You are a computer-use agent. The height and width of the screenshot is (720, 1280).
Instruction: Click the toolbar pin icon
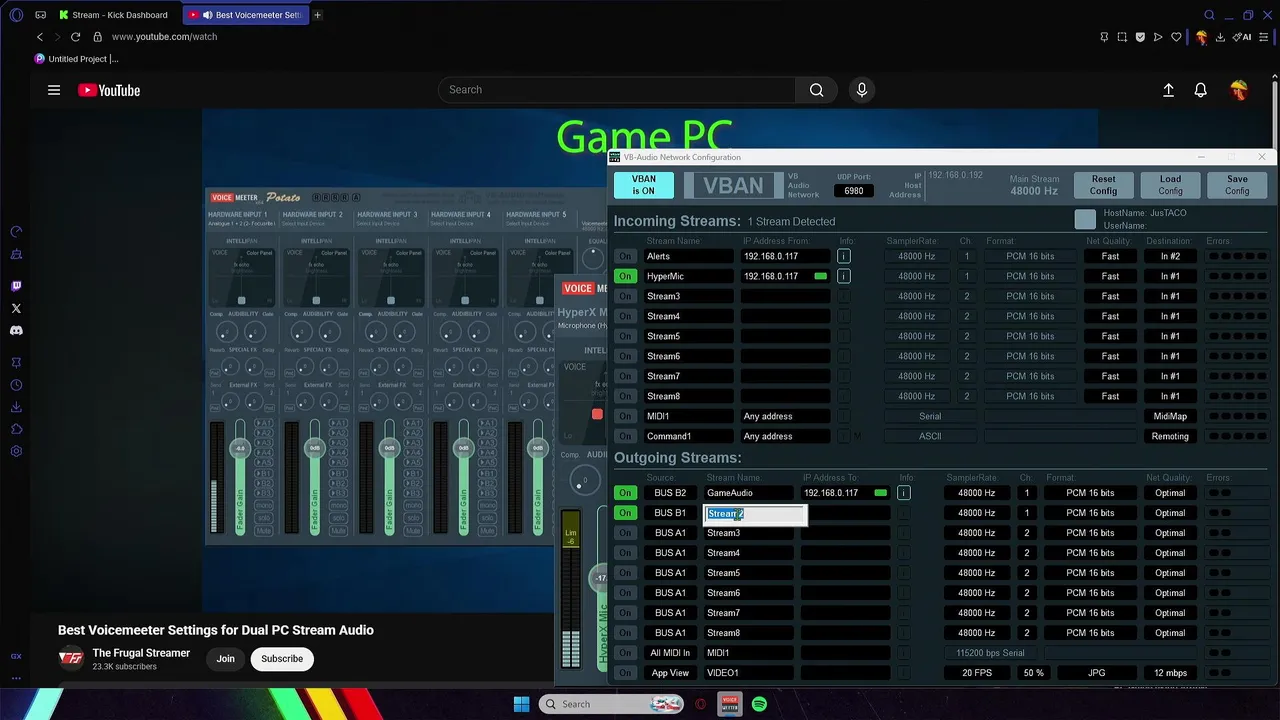click(x=1104, y=37)
